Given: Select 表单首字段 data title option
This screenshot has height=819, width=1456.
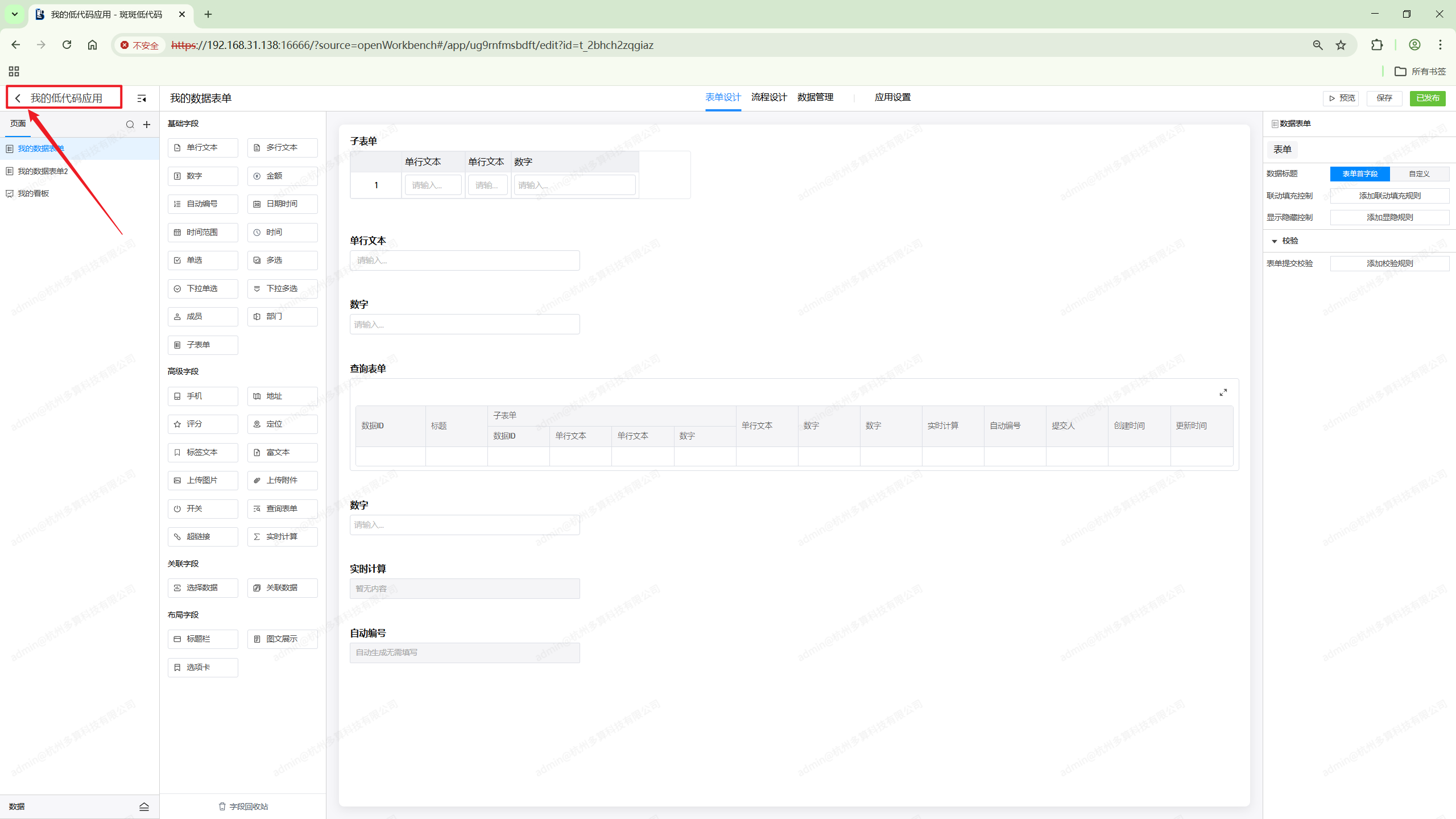Looking at the screenshot, I should [x=1359, y=173].
